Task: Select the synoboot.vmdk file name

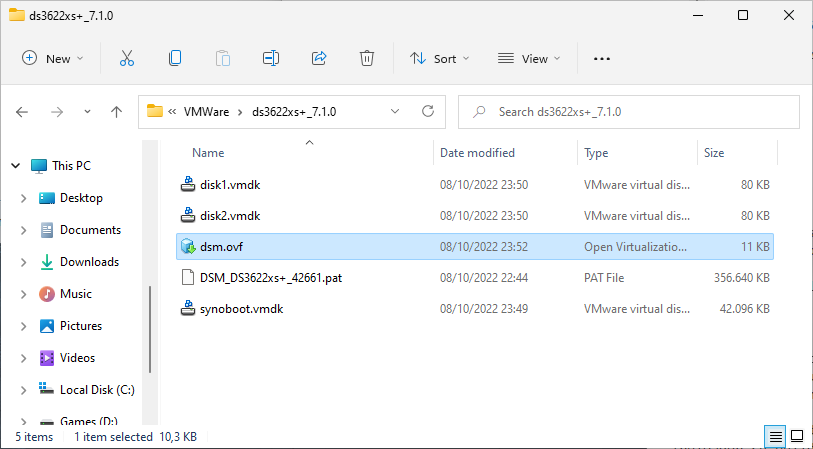Action: point(242,309)
